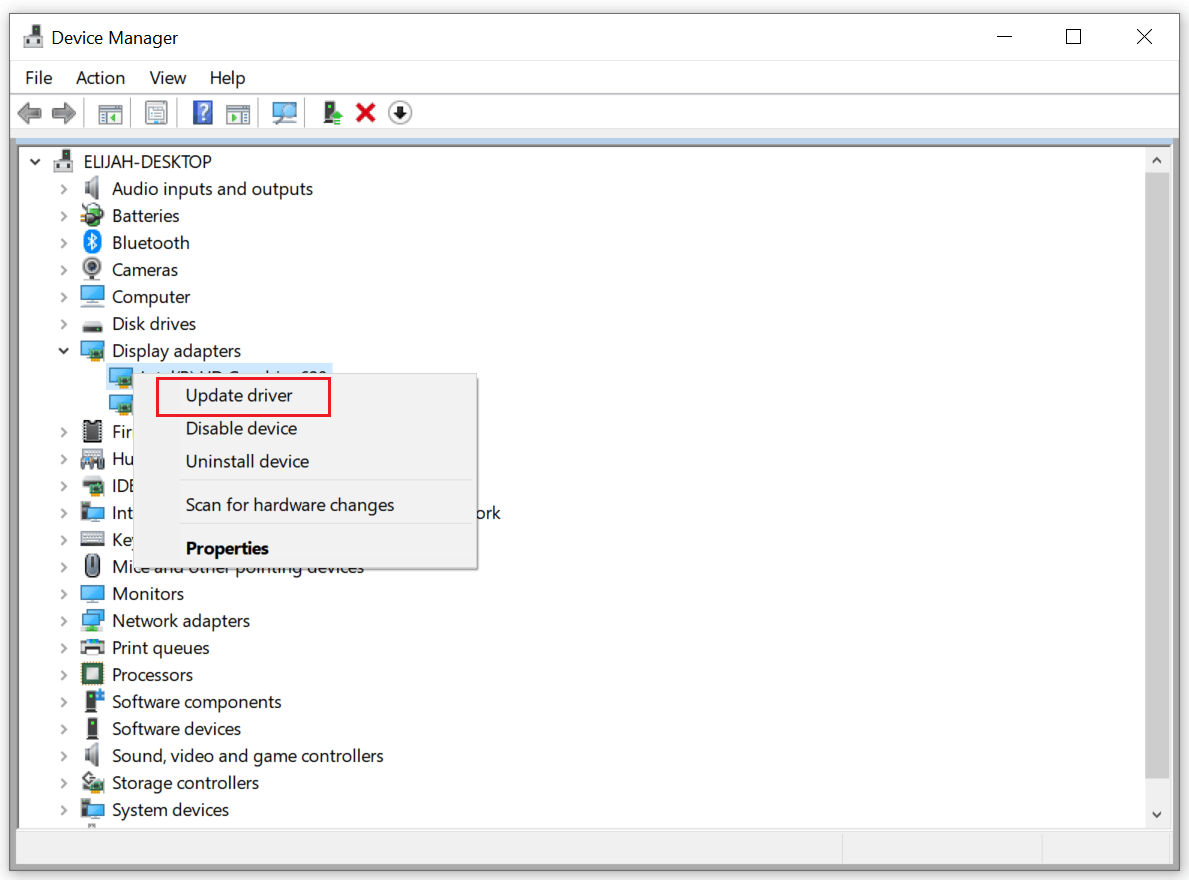The image size is (1189, 880).
Task: Expand the Bluetooth category
Action: tap(64, 243)
